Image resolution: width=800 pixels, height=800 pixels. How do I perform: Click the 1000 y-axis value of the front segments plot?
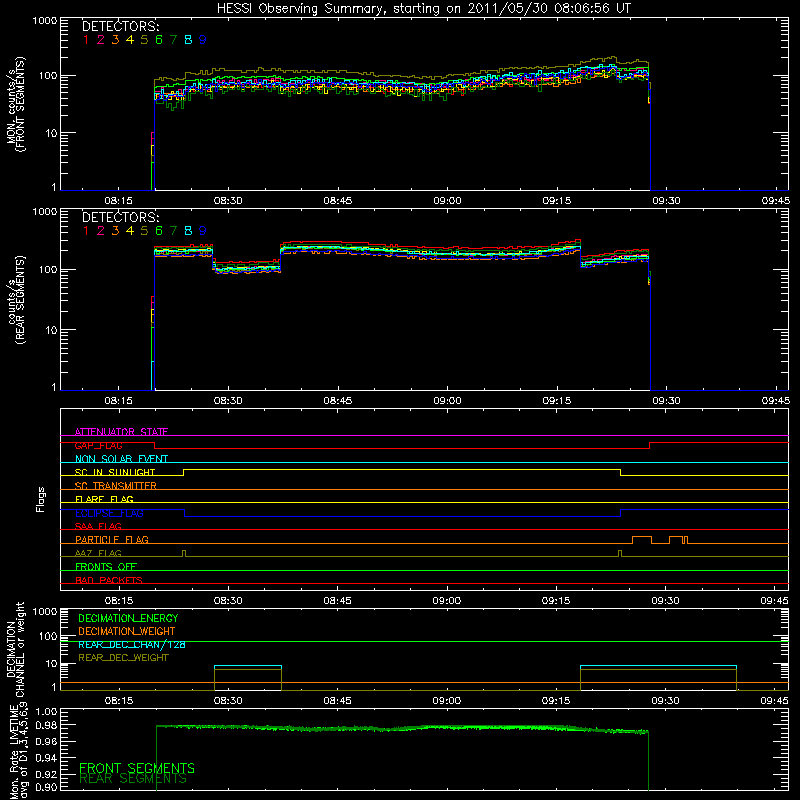(45, 21)
